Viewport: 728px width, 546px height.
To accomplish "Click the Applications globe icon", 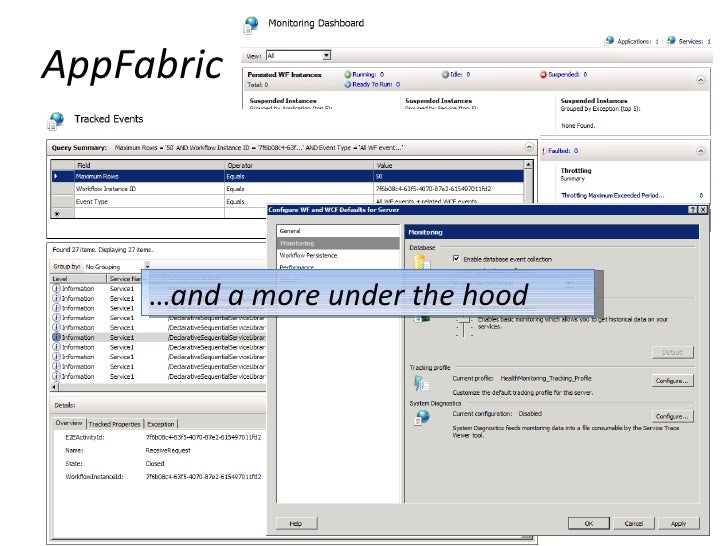I will coord(610,41).
